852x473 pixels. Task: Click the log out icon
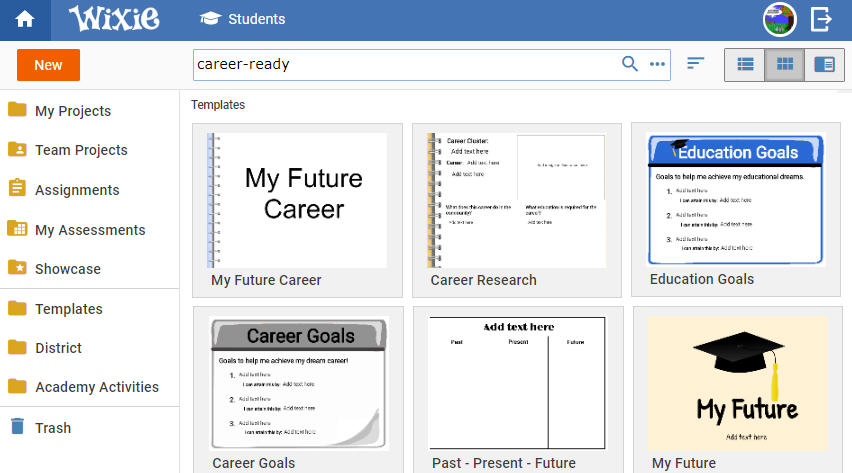pyautogui.click(x=821, y=20)
